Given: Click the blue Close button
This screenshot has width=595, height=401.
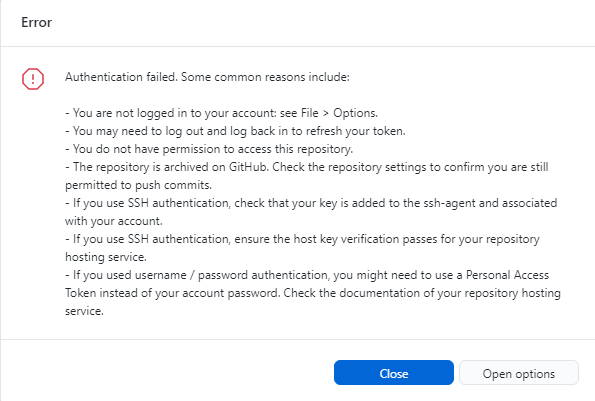Looking at the screenshot, I should tap(394, 373).
